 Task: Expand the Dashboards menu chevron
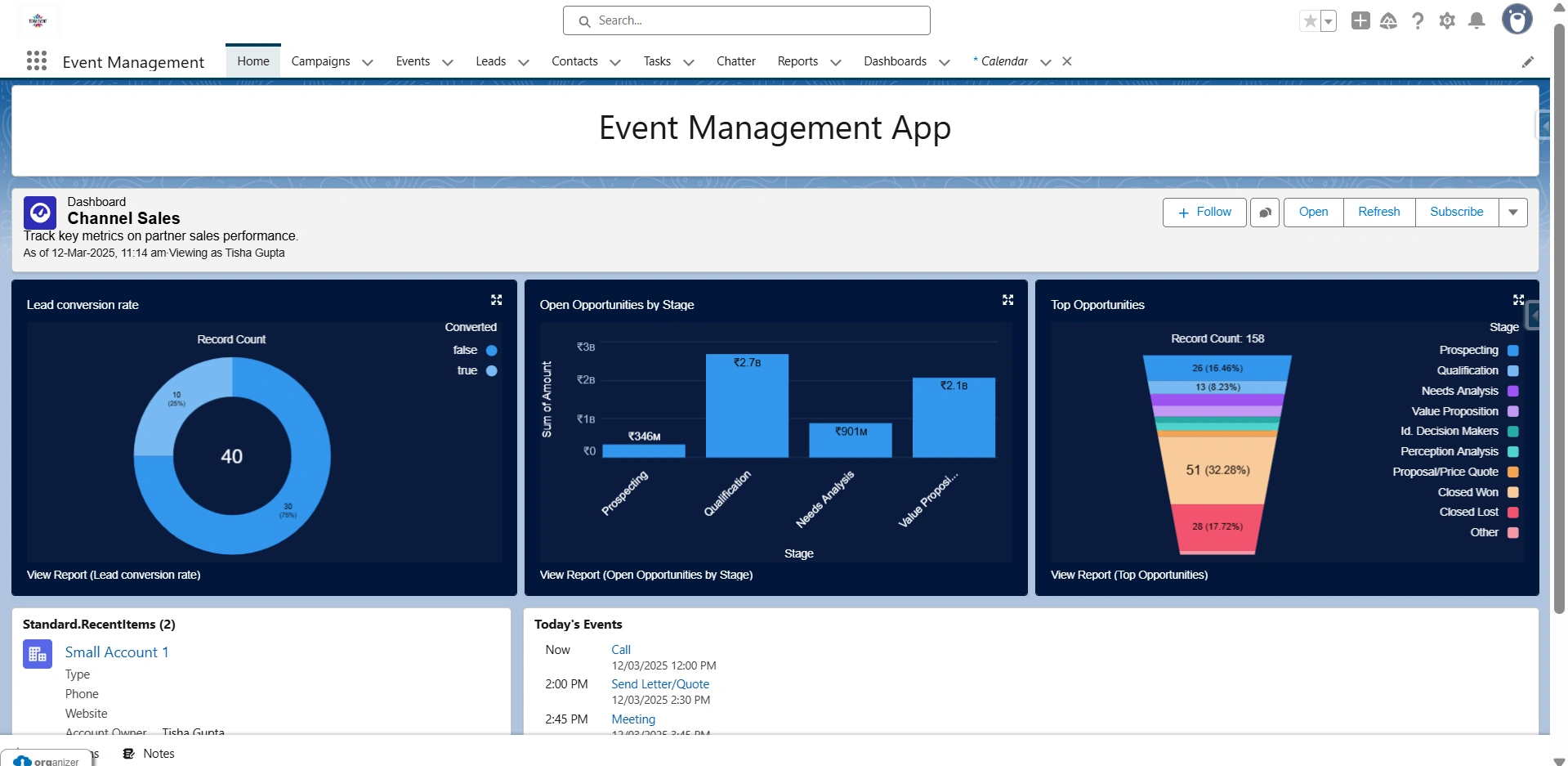[945, 62]
